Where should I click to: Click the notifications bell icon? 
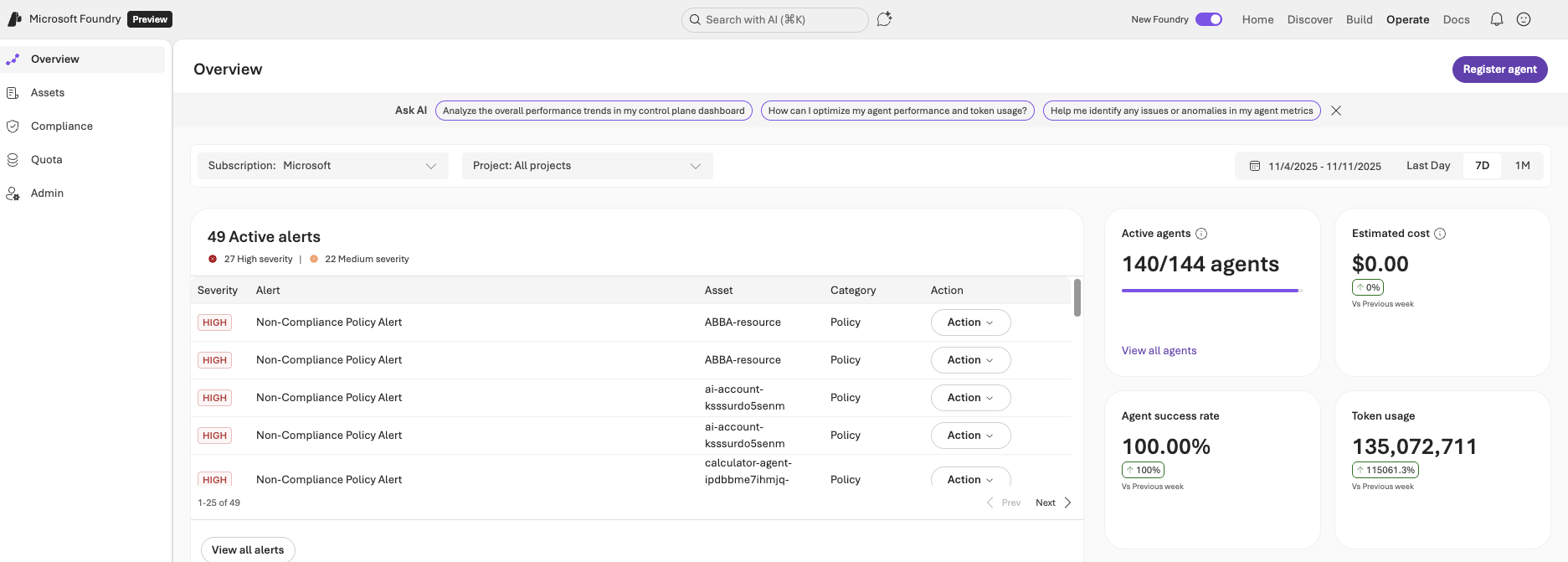click(1496, 19)
